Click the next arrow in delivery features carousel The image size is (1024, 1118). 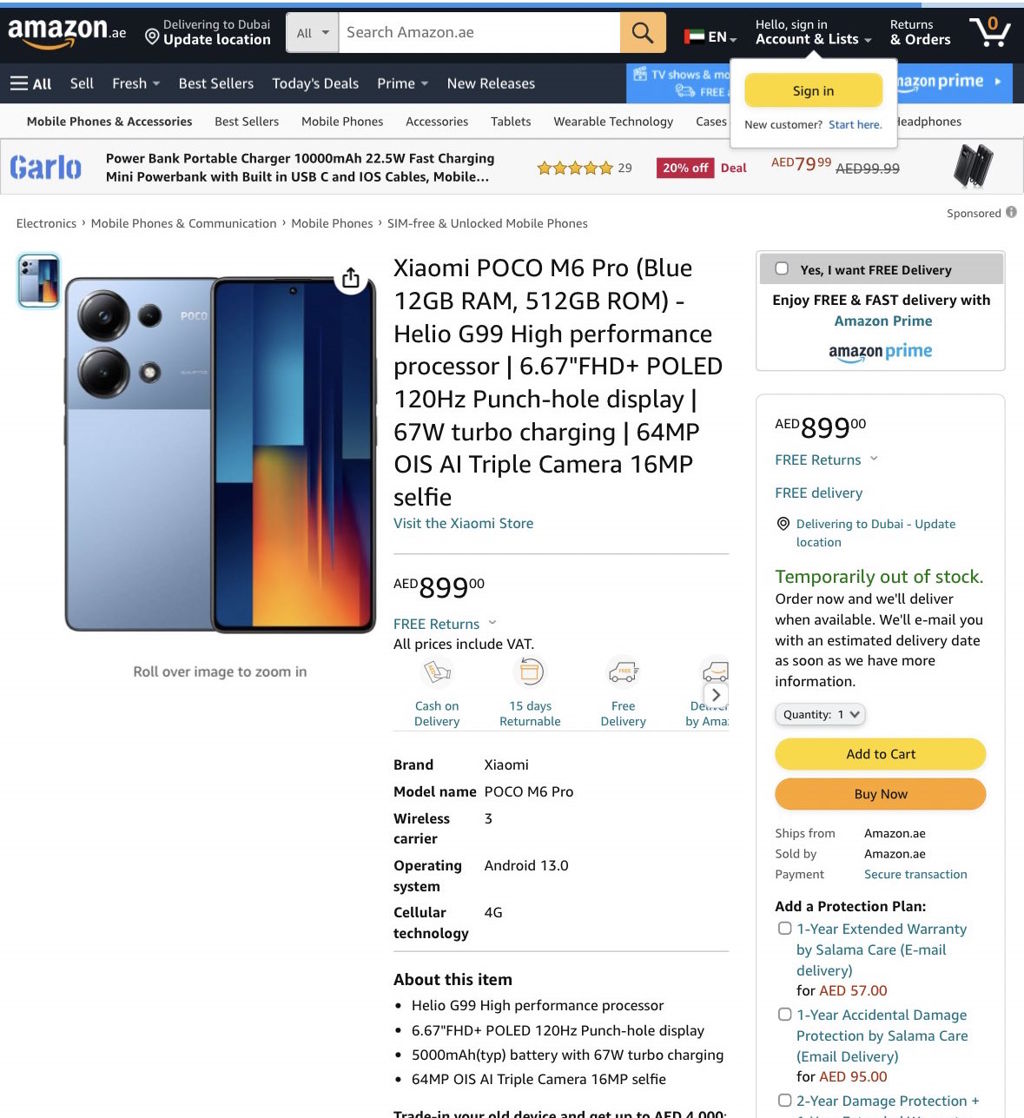(x=716, y=694)
